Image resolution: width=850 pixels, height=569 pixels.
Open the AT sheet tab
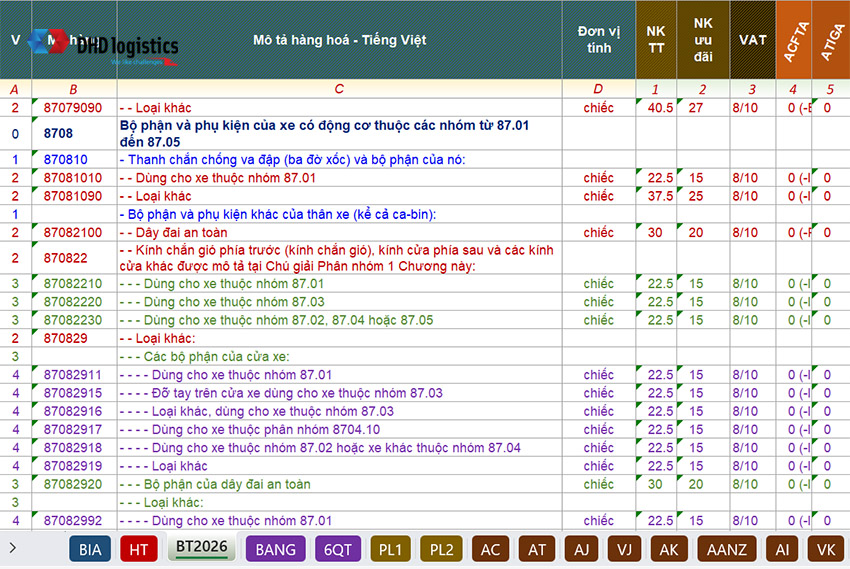(537, 549)
